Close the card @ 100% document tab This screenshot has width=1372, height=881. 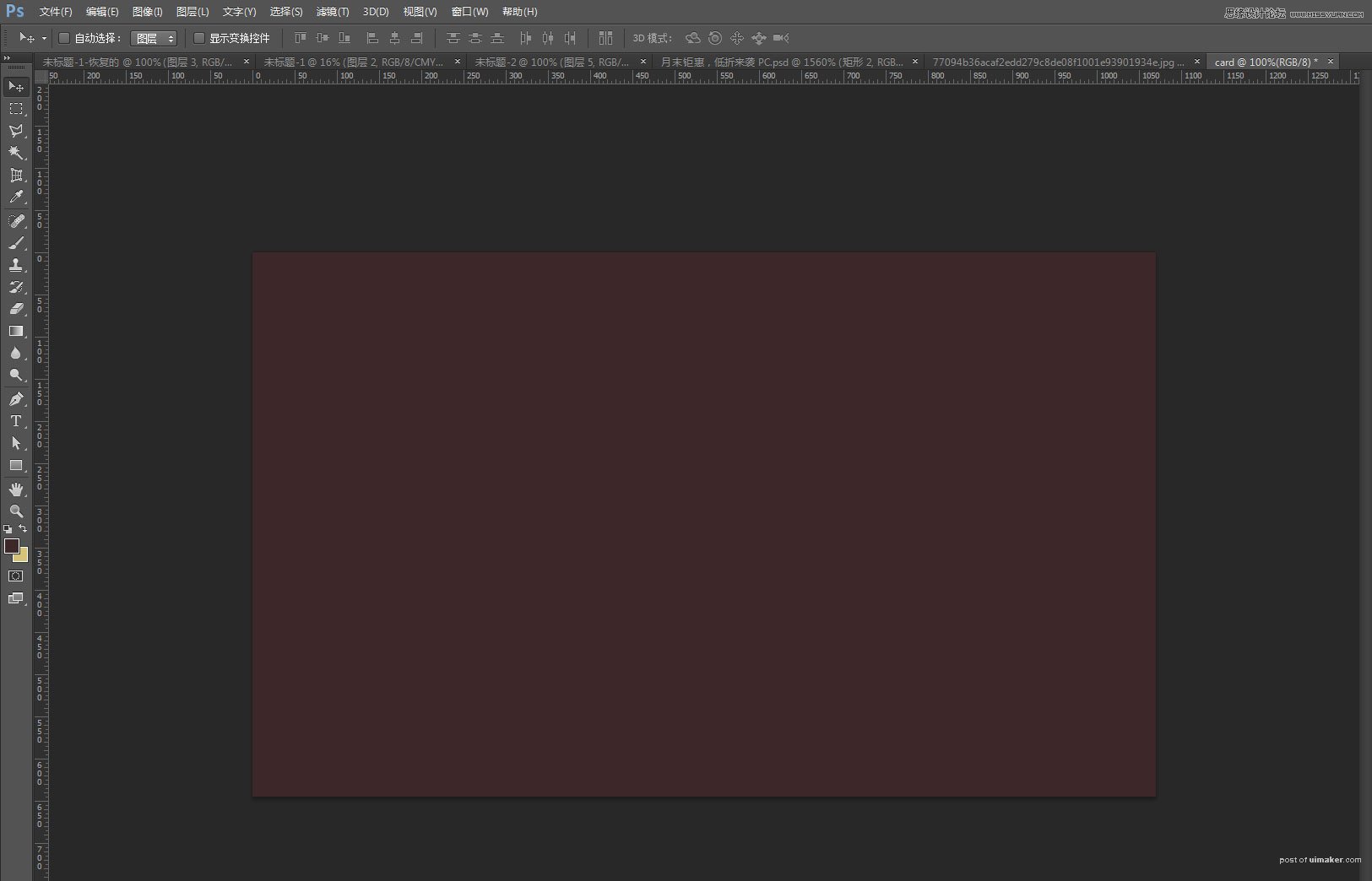(x=1331, y=62)
